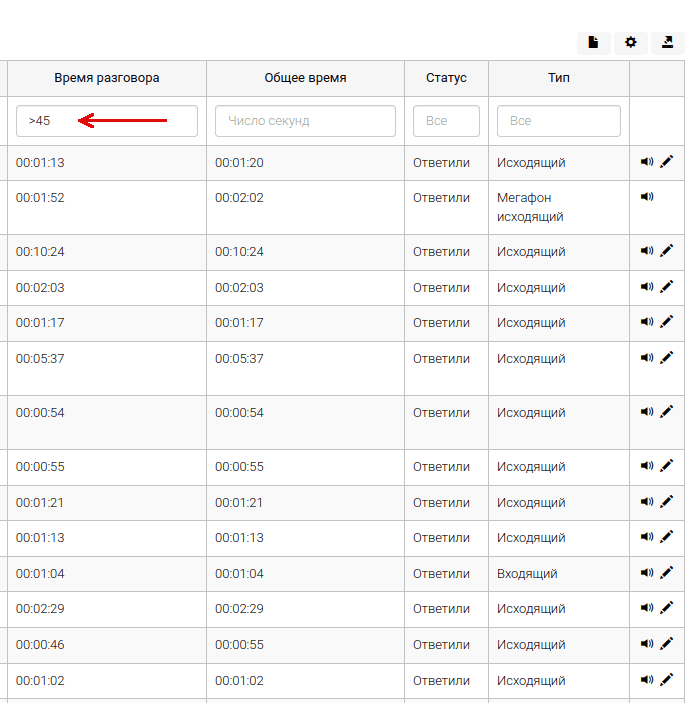This screenshot has width=696, height=703.
Task: Open table settings via gear button
Action: point(630,42)
